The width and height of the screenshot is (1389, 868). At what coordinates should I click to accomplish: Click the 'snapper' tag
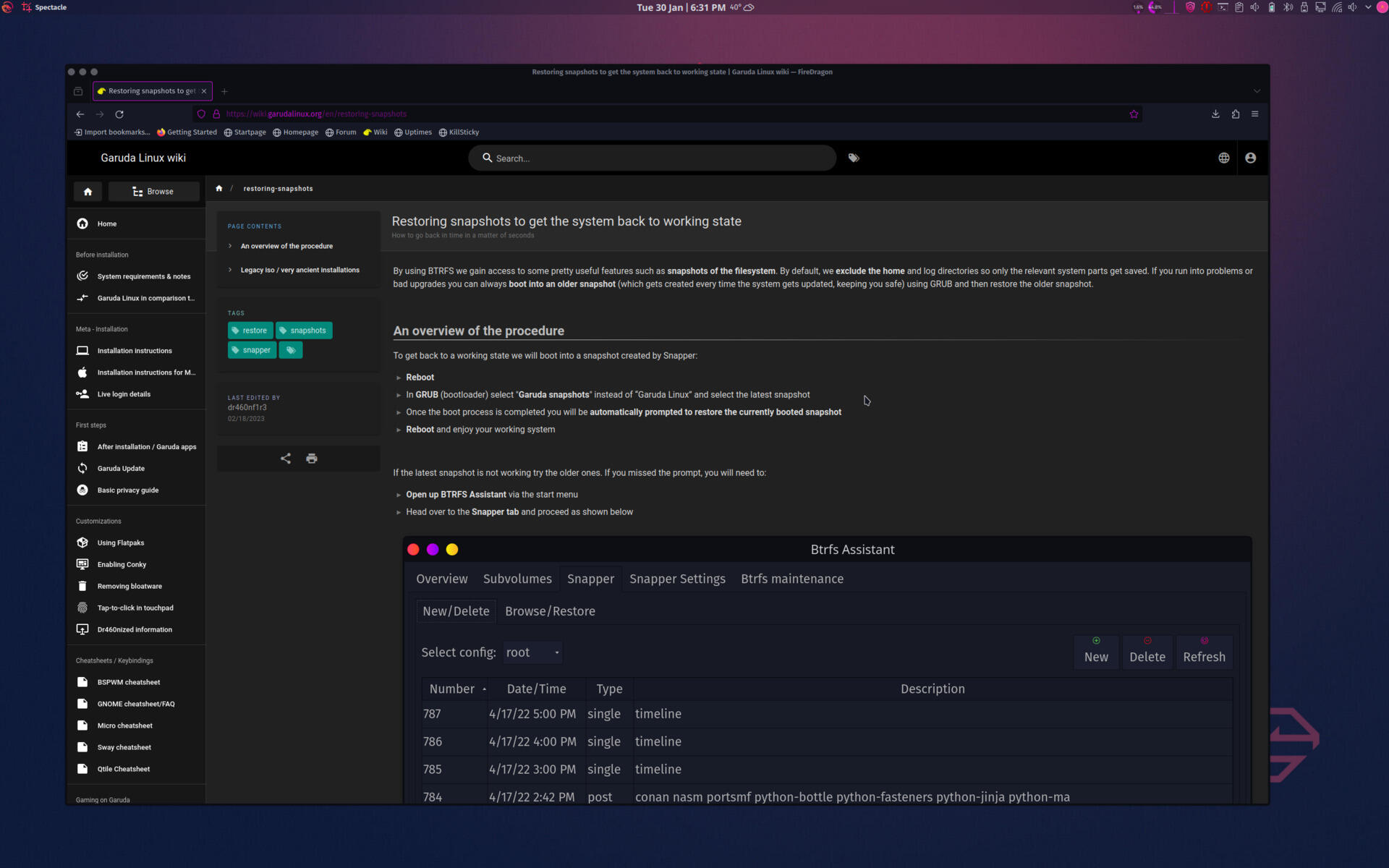pyautogui.click(x=252, y=350)
